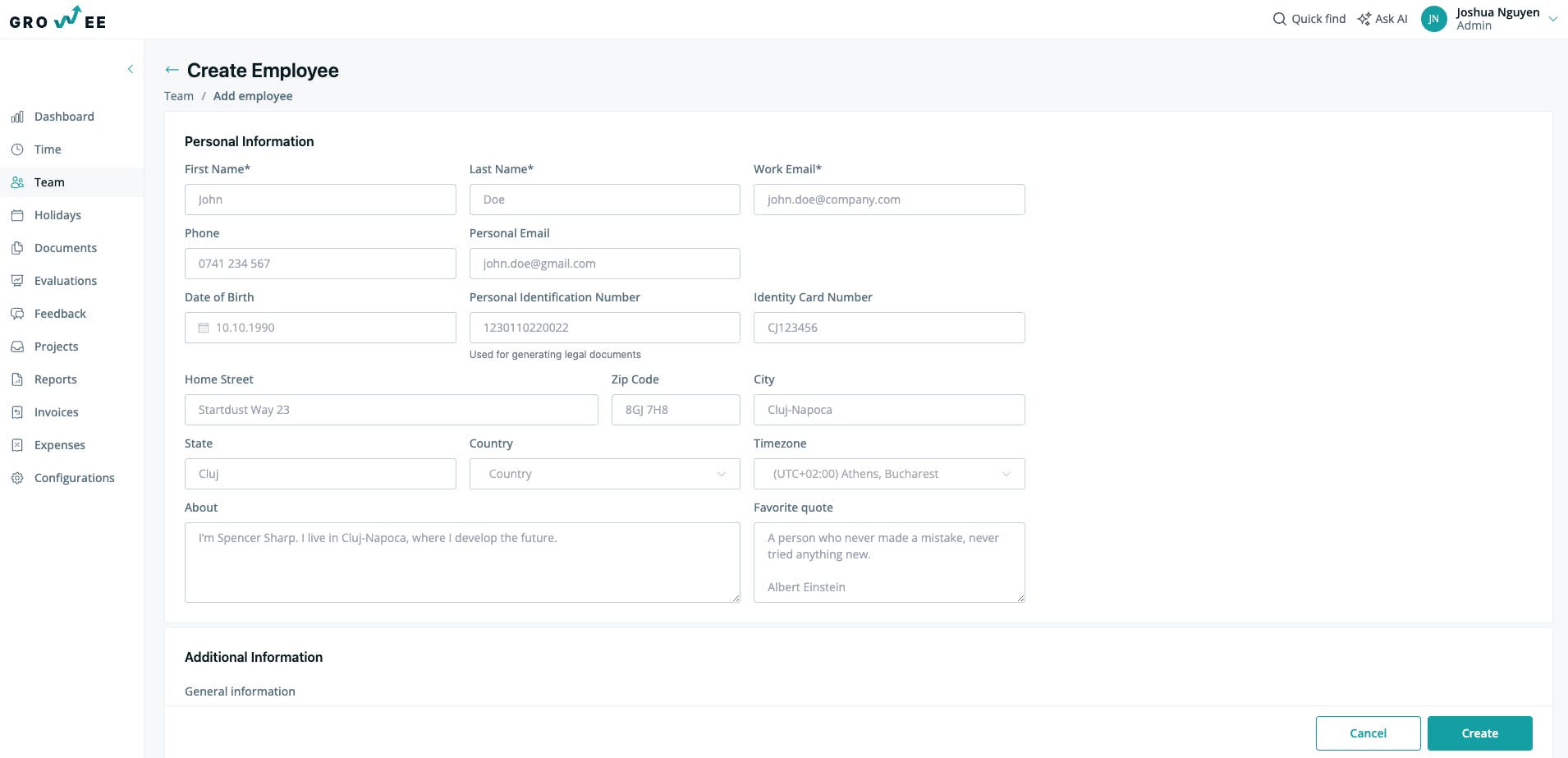Go back using the arrow beside Create Employee

(172, 71)
